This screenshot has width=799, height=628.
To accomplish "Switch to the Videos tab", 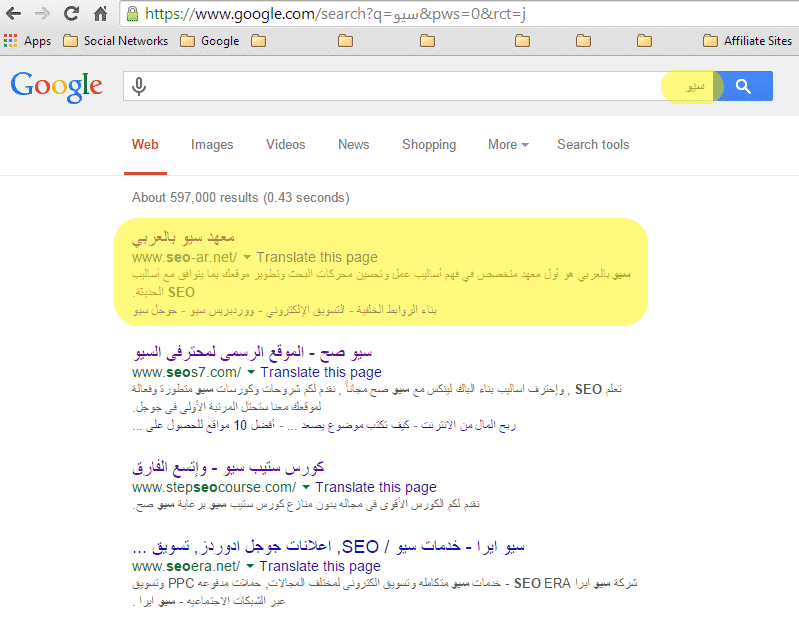I will coord(285,145).
